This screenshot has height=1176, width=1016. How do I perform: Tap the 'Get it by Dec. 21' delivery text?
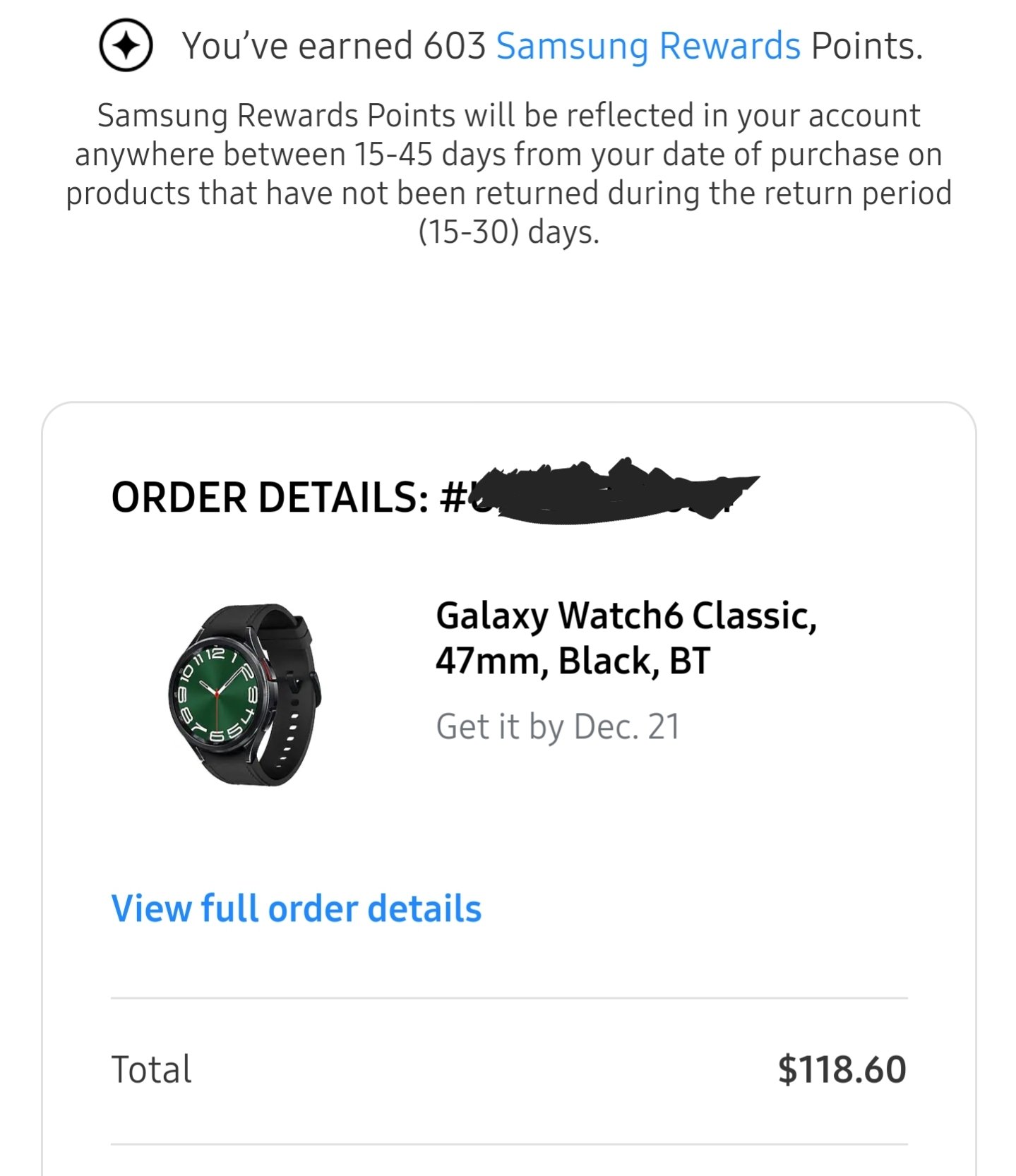(558, 727)
